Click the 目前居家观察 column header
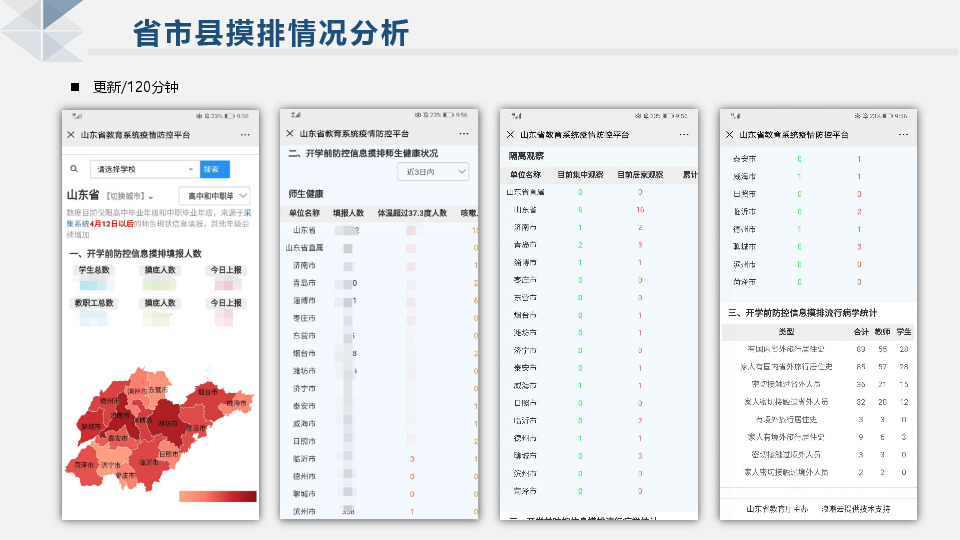This screenshot has height=540, width=960. [x=640, y=174]
